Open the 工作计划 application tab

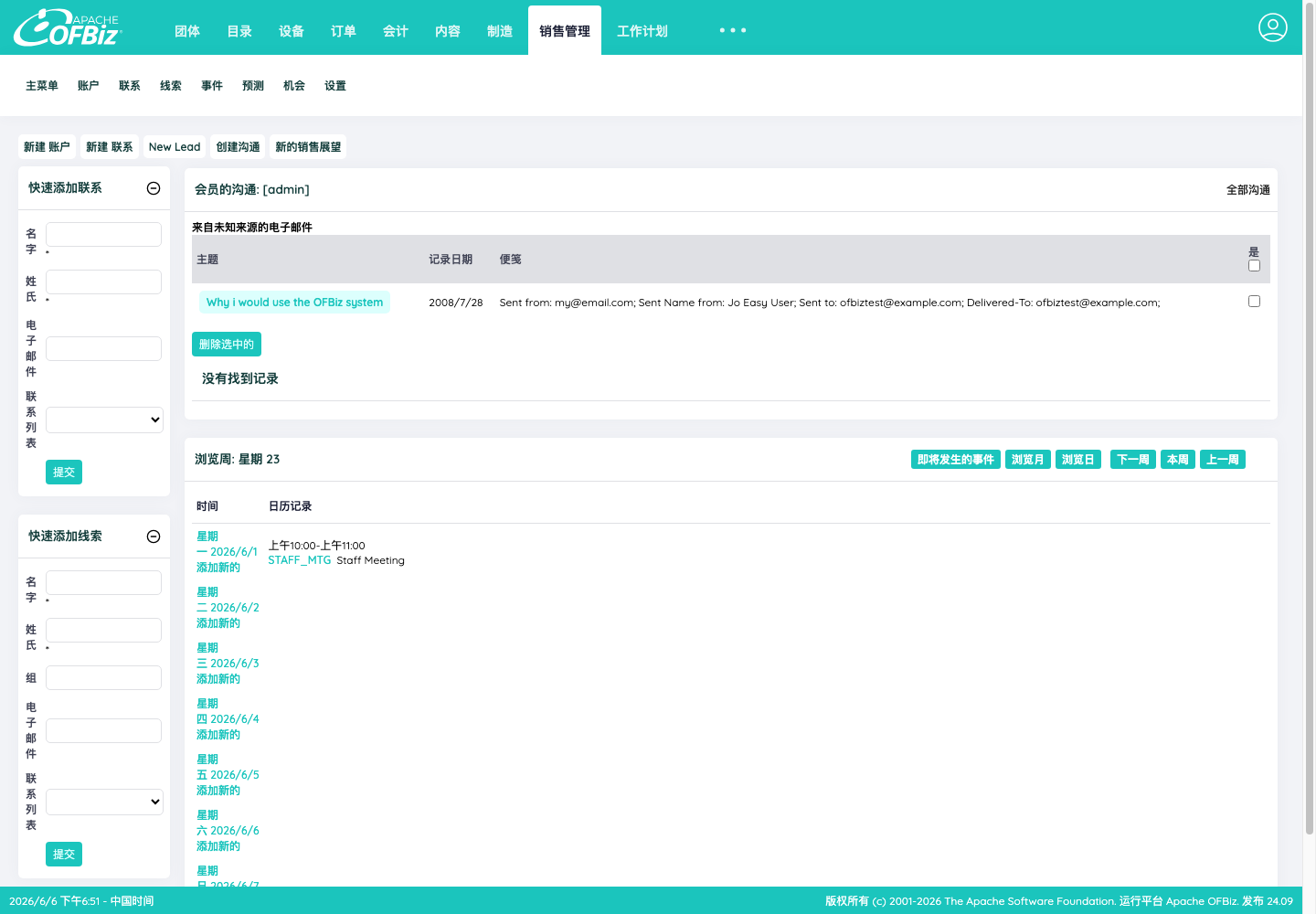pos(642,31)
